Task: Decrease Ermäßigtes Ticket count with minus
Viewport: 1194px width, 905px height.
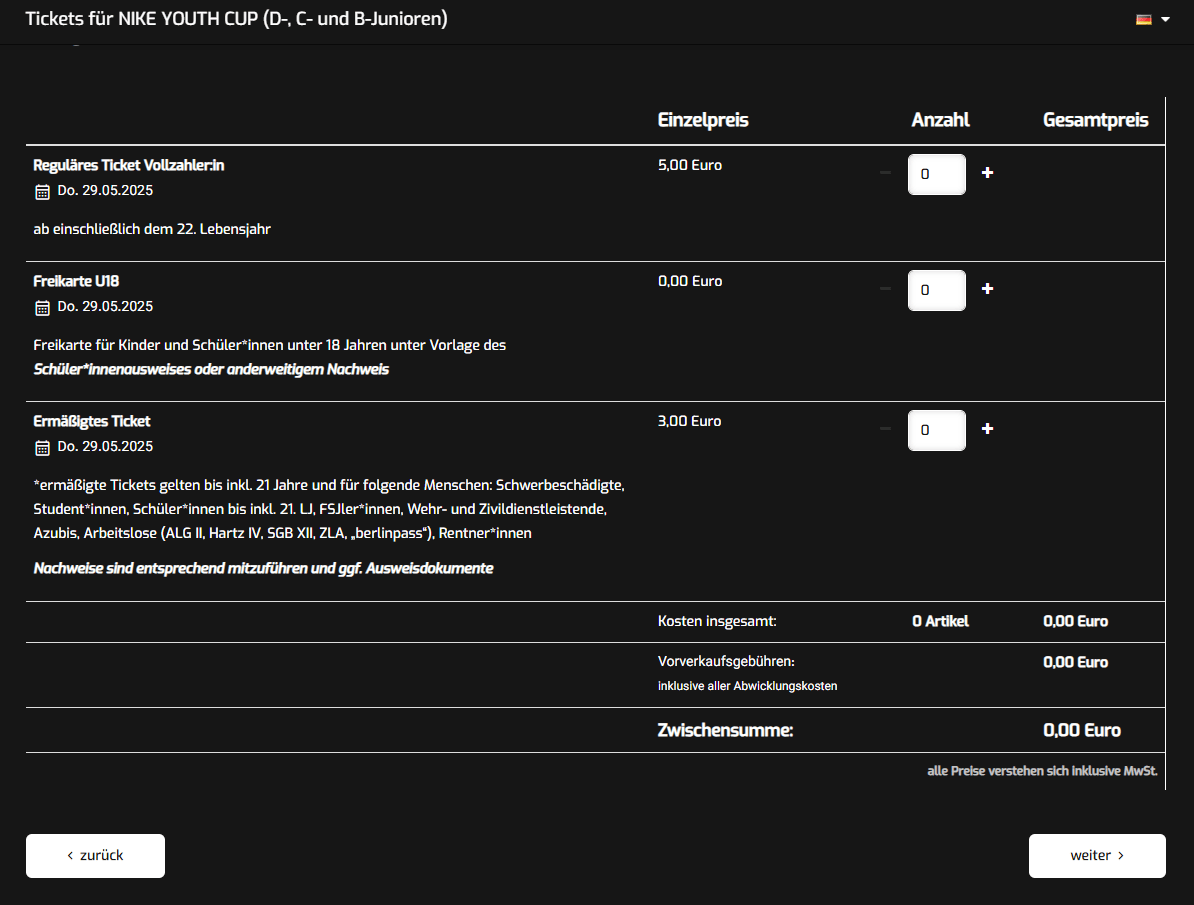Action: pyautogui.click(x=885, y=429)
